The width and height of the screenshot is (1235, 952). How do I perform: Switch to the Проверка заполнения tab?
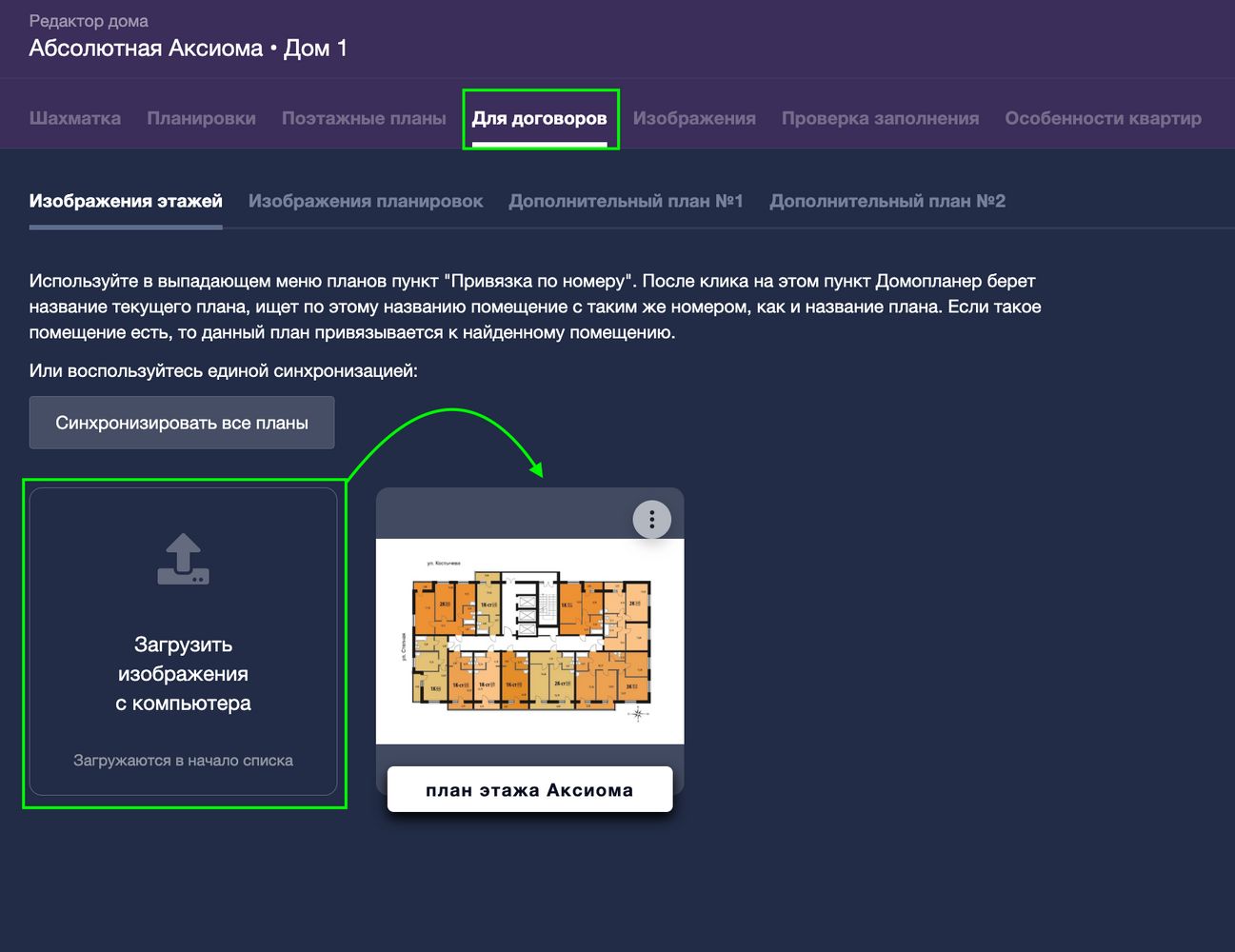pos(881,118)
